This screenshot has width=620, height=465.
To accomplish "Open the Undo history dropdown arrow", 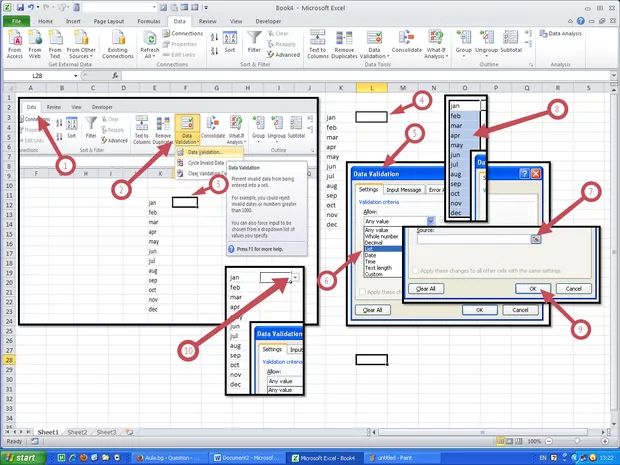I will (x=38, y=7).
